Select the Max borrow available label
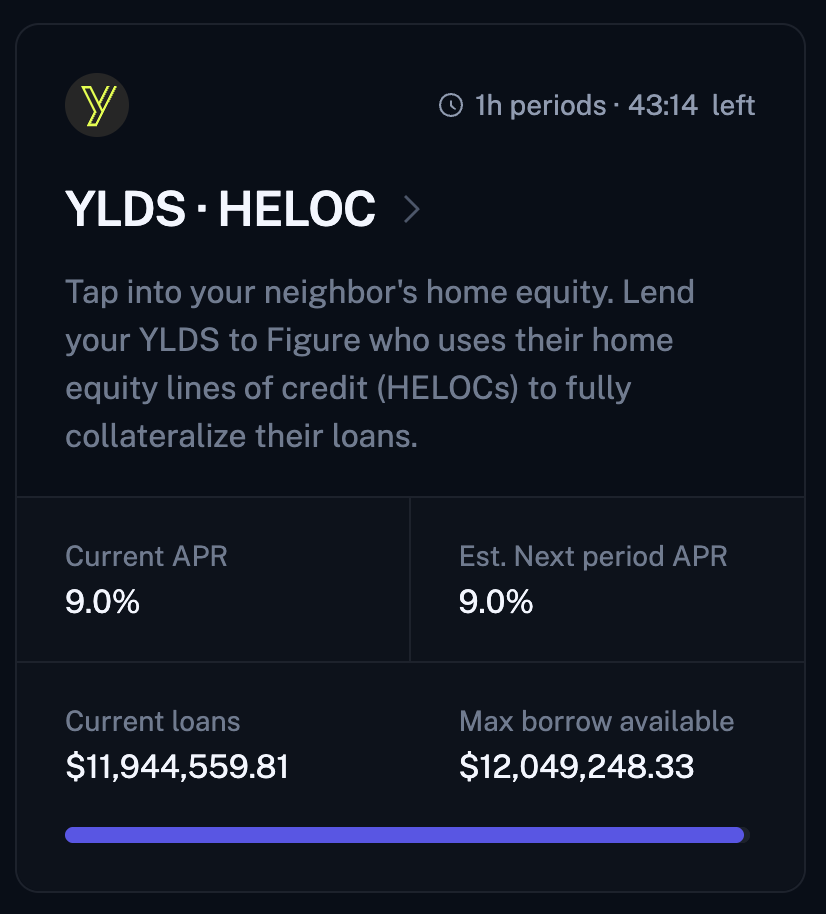The height and width of the screenshot is (914, 826). [x=596, y=721]
